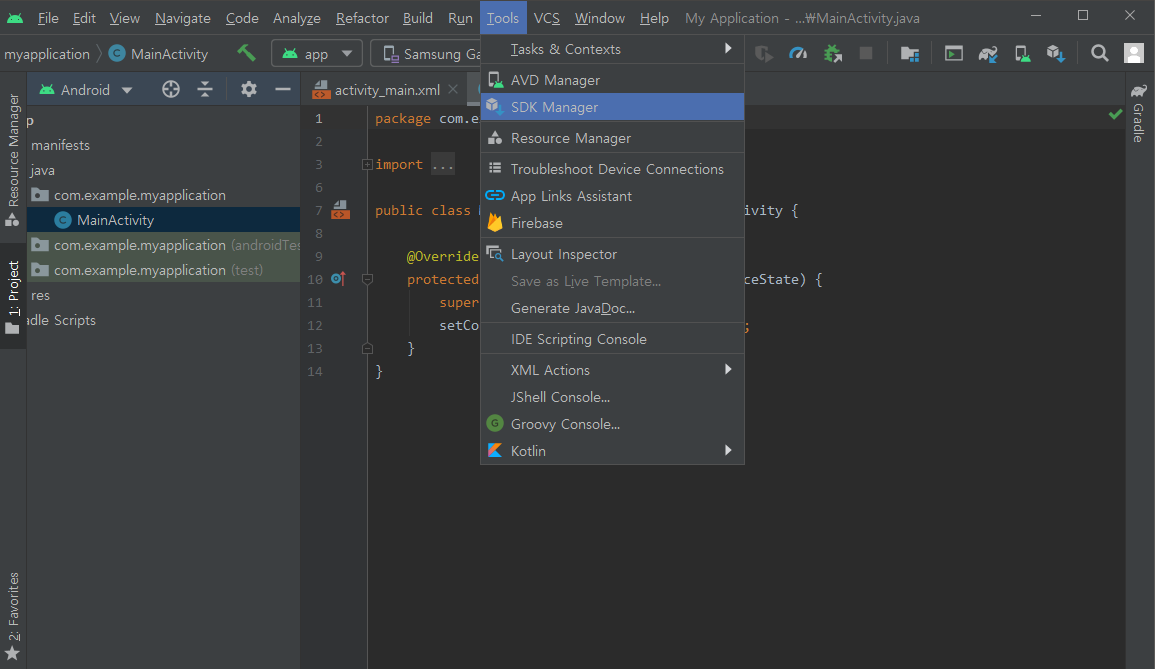Screen dimensions: 1155x669
Task: Choose Troubleshoot Device Connections menu item
Action: click(x=612, y=169)
